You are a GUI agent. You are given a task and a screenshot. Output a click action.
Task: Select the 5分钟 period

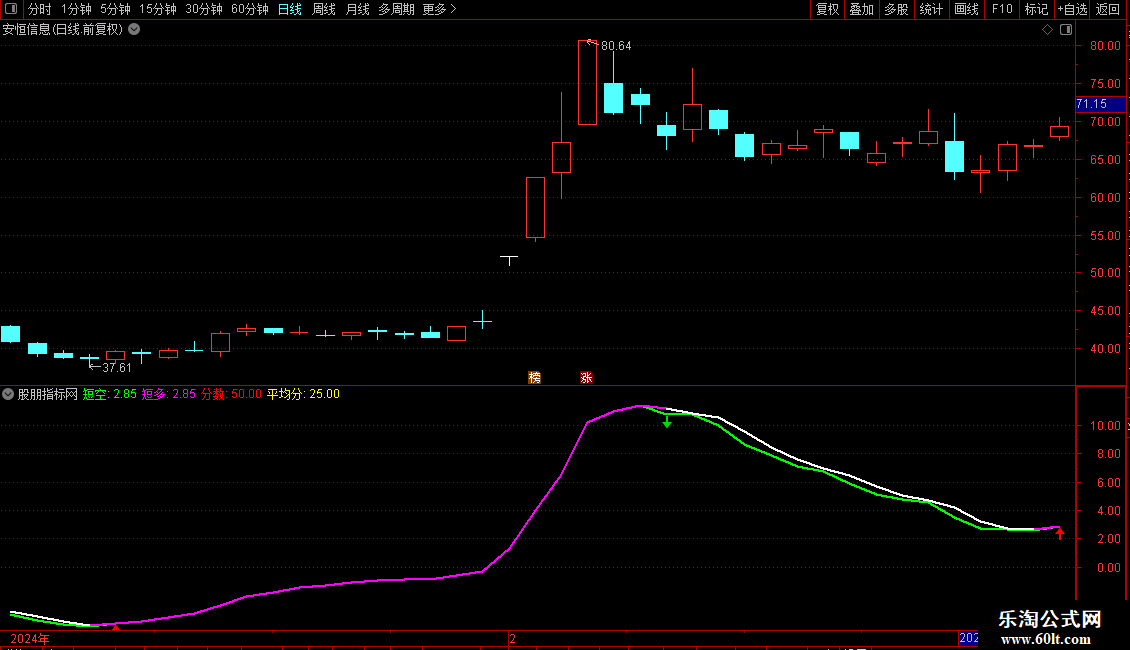pyautogui.click(x=115, y=9)
